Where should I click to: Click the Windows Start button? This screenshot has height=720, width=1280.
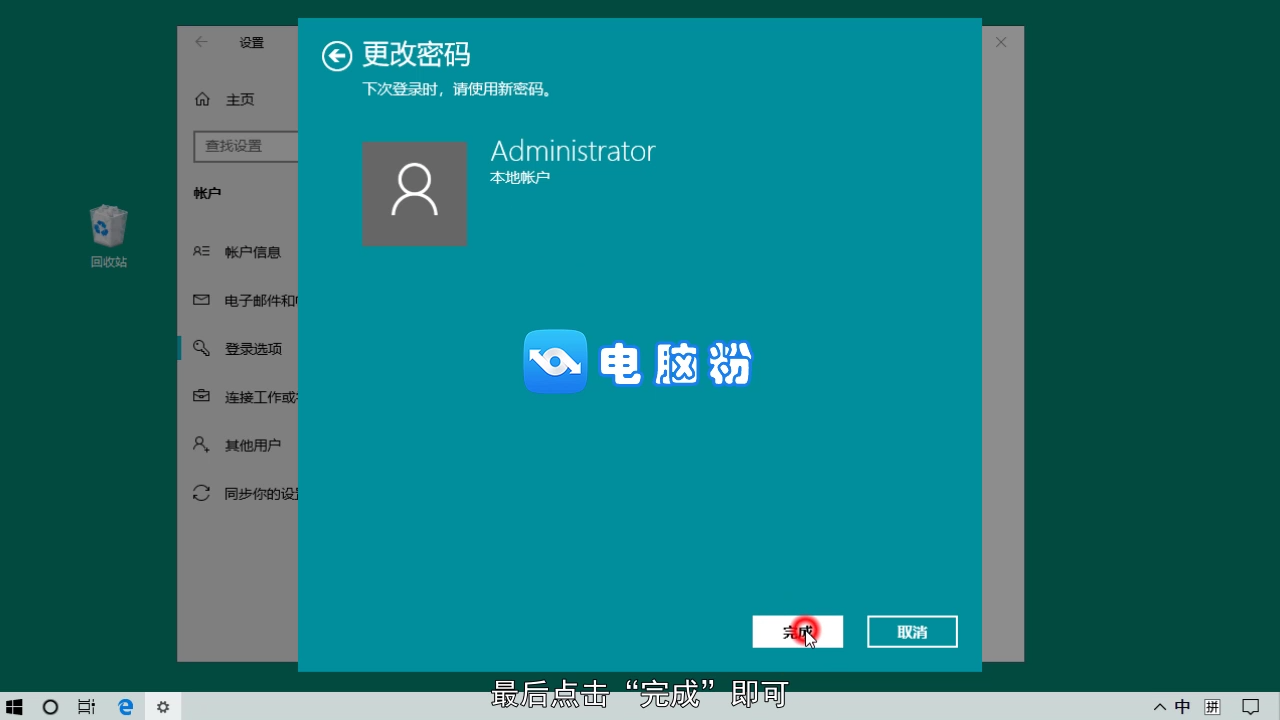[14, 706]
